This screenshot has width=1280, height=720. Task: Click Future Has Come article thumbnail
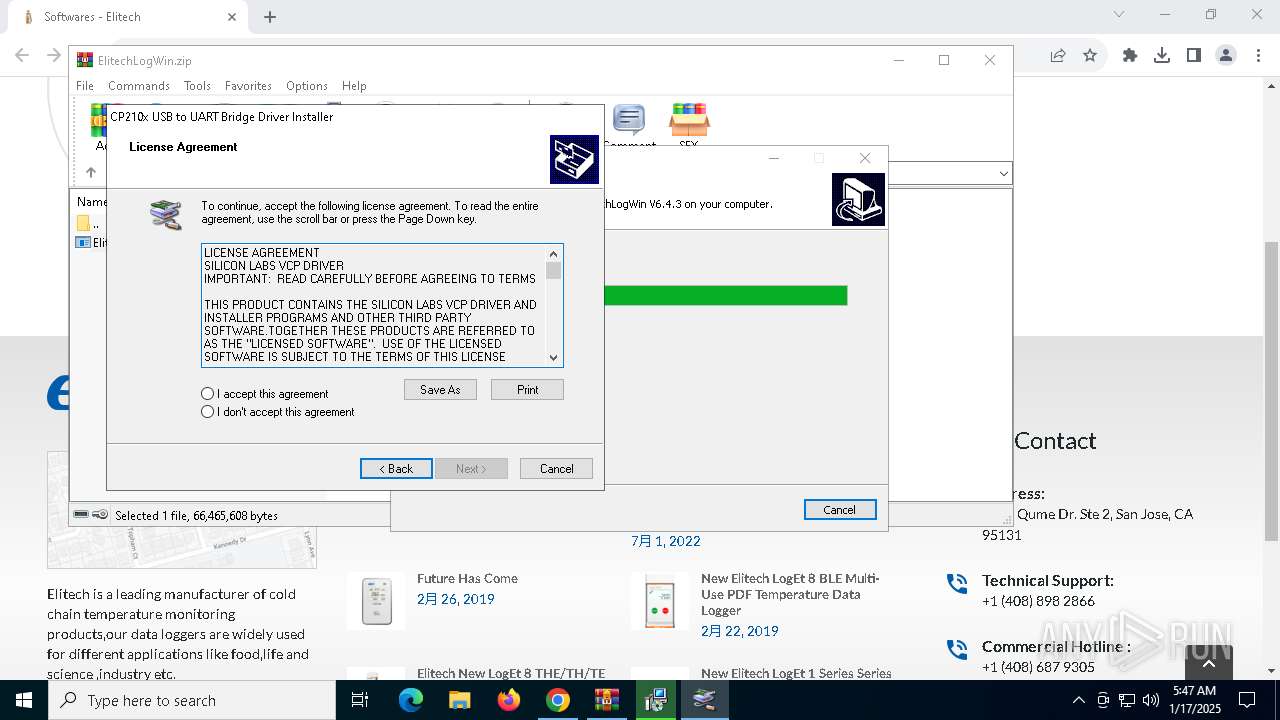coord(376,601)
